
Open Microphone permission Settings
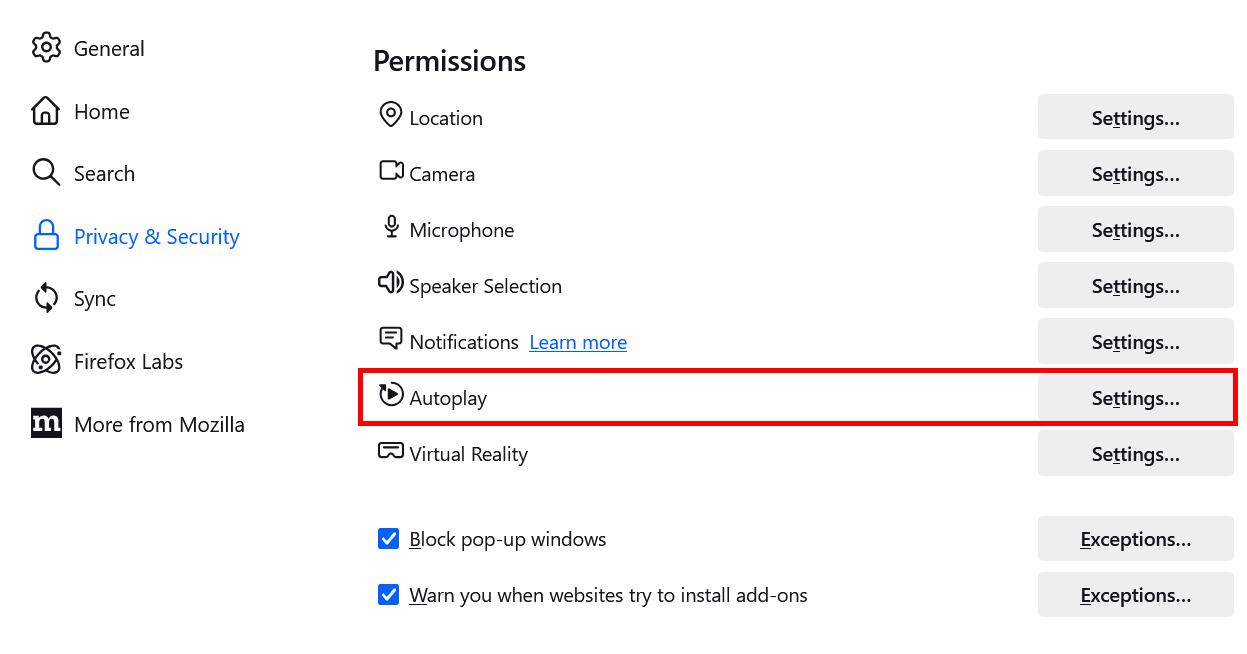(x=1135, y=230)
